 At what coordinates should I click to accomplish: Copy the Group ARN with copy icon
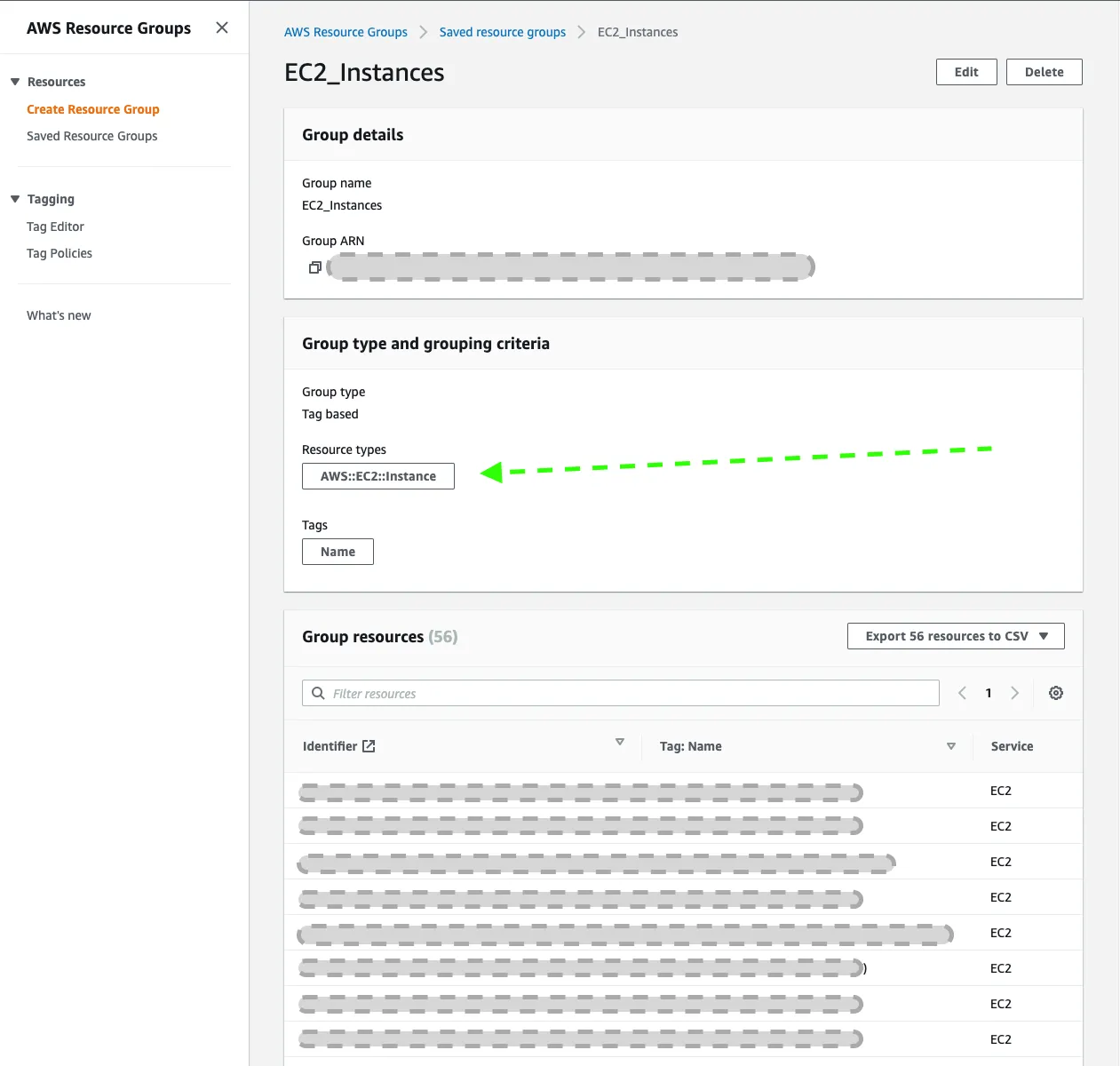(314, 267)
